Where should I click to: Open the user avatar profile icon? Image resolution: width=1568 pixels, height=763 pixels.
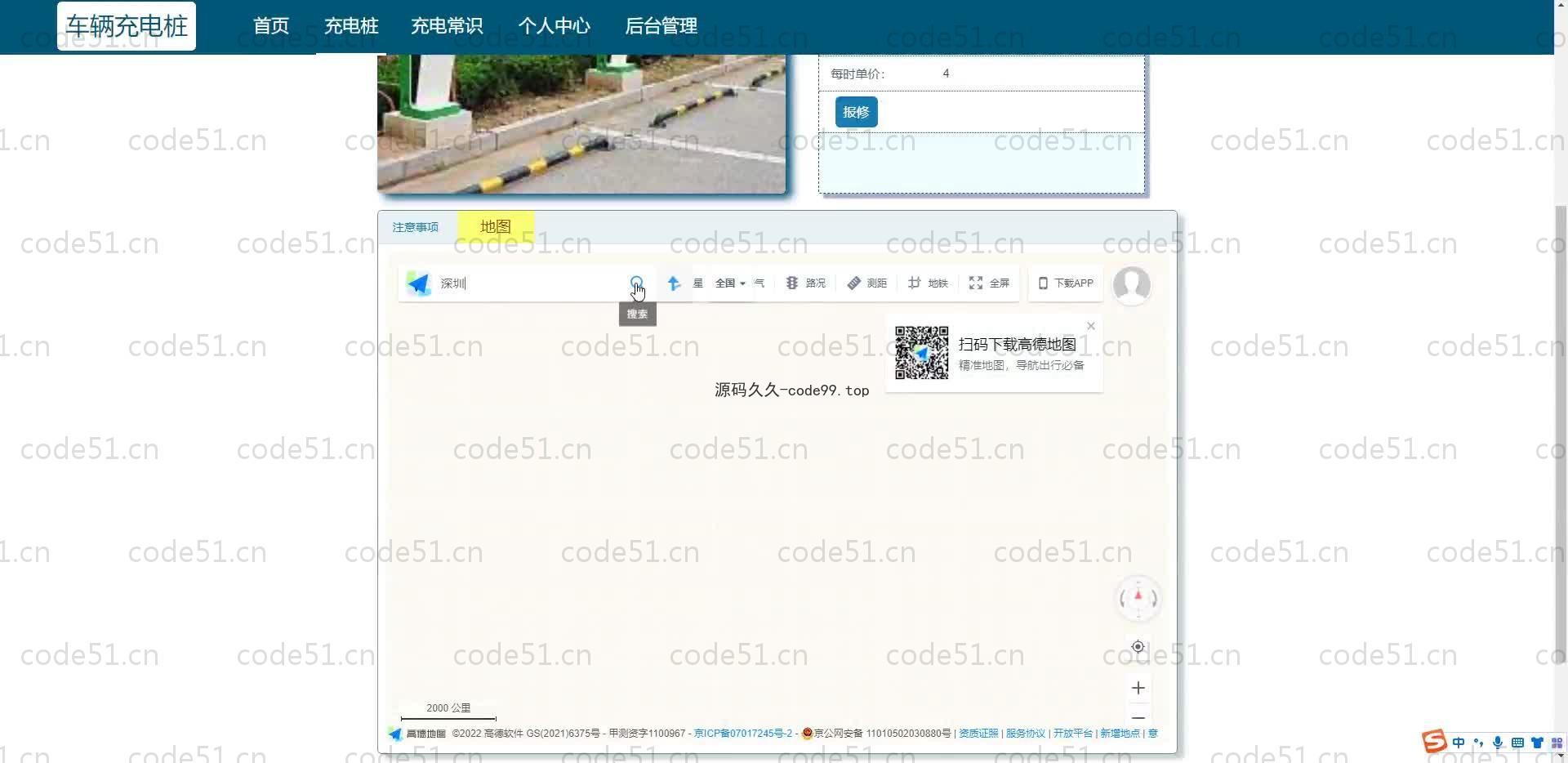[1132, 284]
